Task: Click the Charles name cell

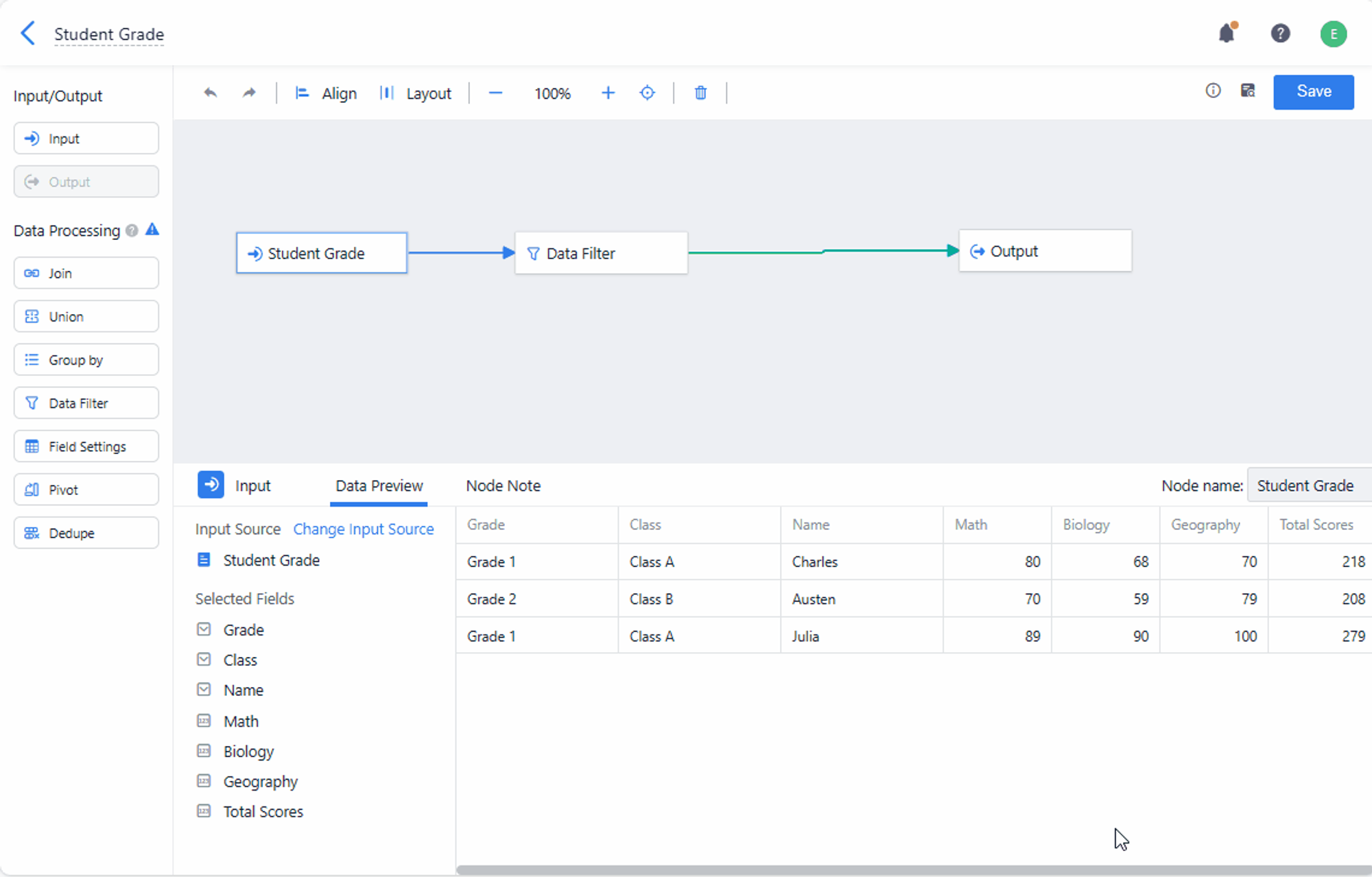Action: [x=862, y=562]
